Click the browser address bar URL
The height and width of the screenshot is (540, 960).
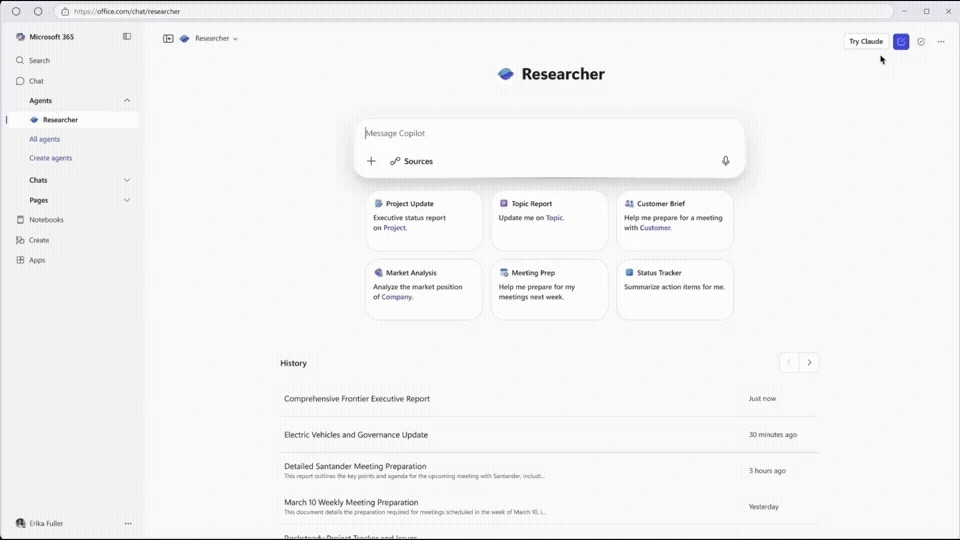[x=127, y=12]
